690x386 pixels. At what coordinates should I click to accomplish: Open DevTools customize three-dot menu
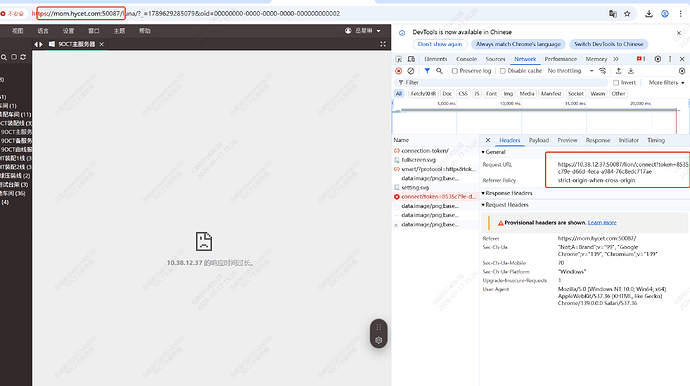click(670, 59)
